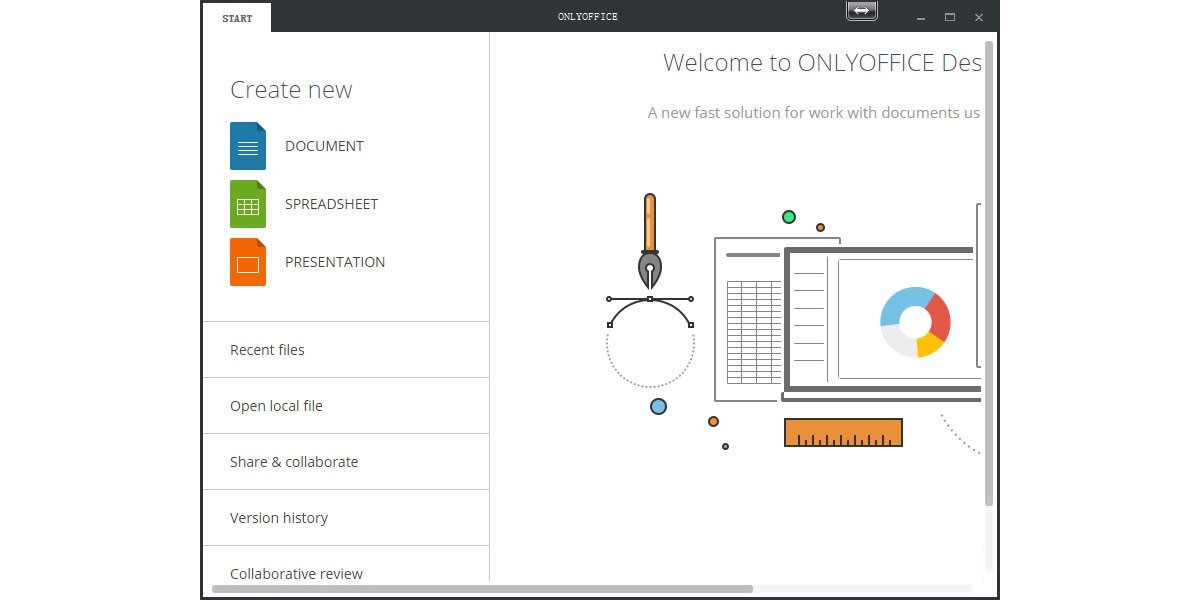1200x600 pixels.
Task: Open the ONLYOFFICE title bar logo area
Action: pyautogui.click(x=588, y=16)
